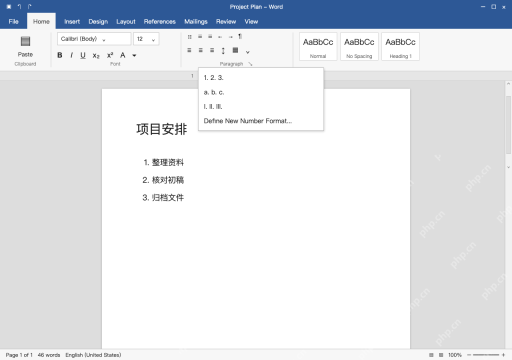Click the zoom slider in status bar
The width and height of the screenshot is (512, 360).
point(486,355)
